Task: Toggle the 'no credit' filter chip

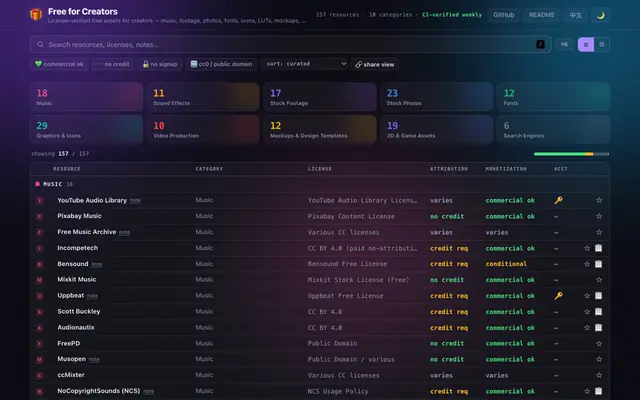Action: (x=112, y=64)
